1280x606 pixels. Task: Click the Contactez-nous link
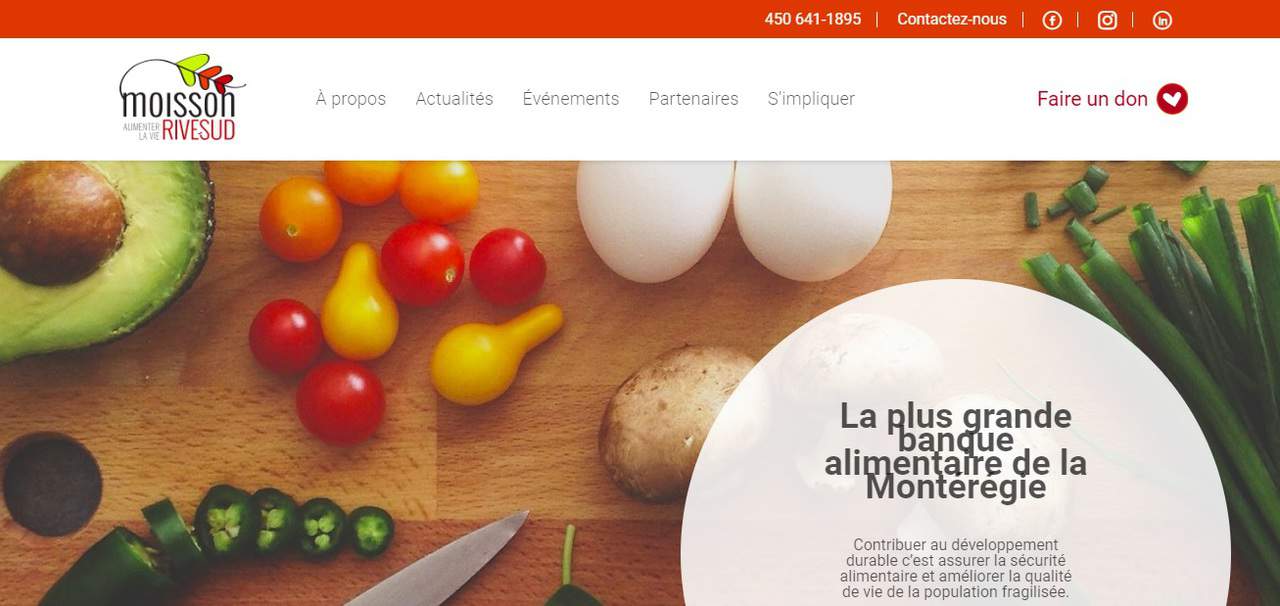pyautogui.click(x=952, y=19)
